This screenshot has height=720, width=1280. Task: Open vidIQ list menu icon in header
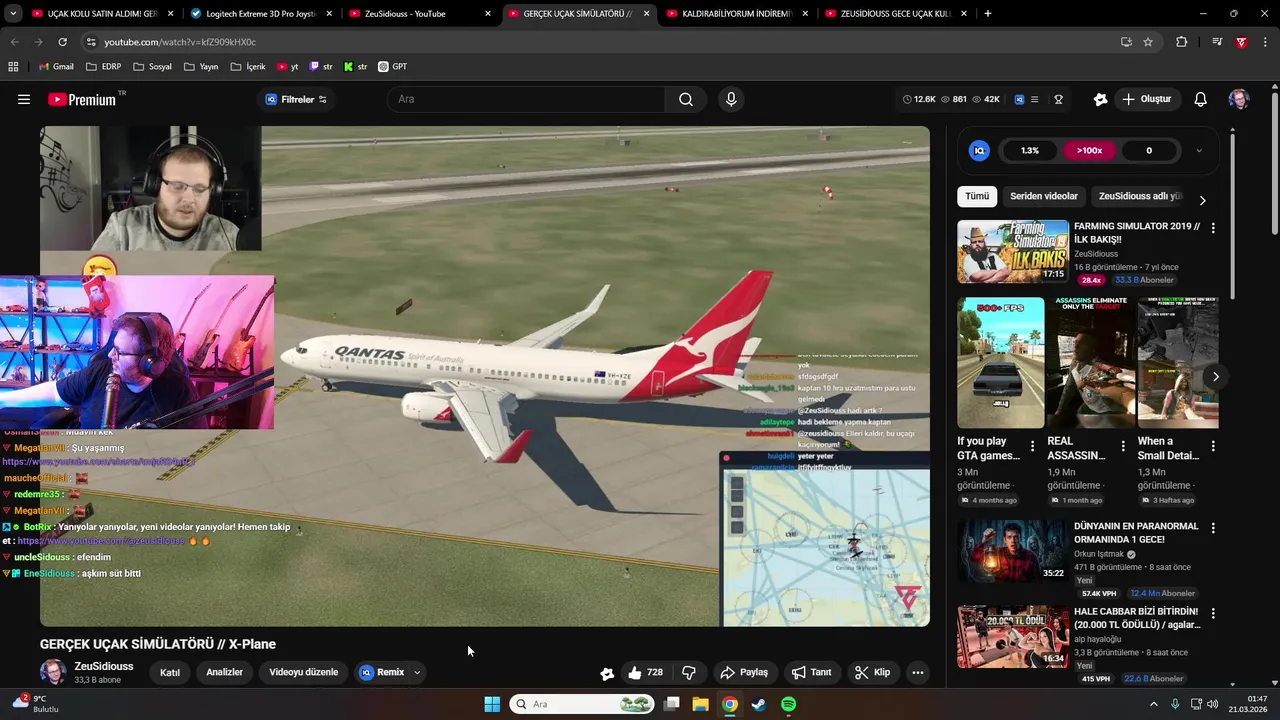point(1034,99)
